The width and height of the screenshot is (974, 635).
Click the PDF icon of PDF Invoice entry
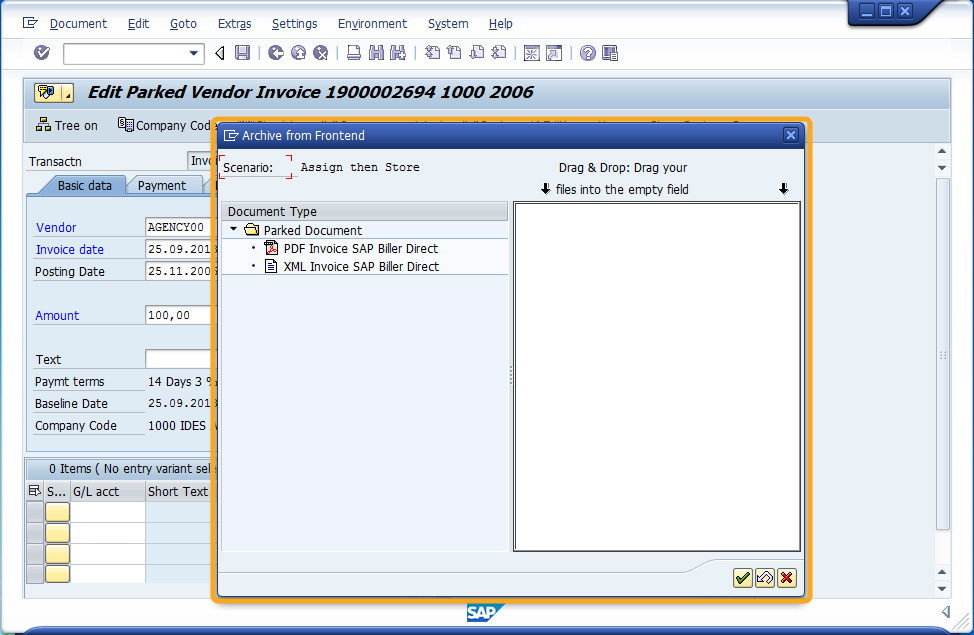coord(271,248)
